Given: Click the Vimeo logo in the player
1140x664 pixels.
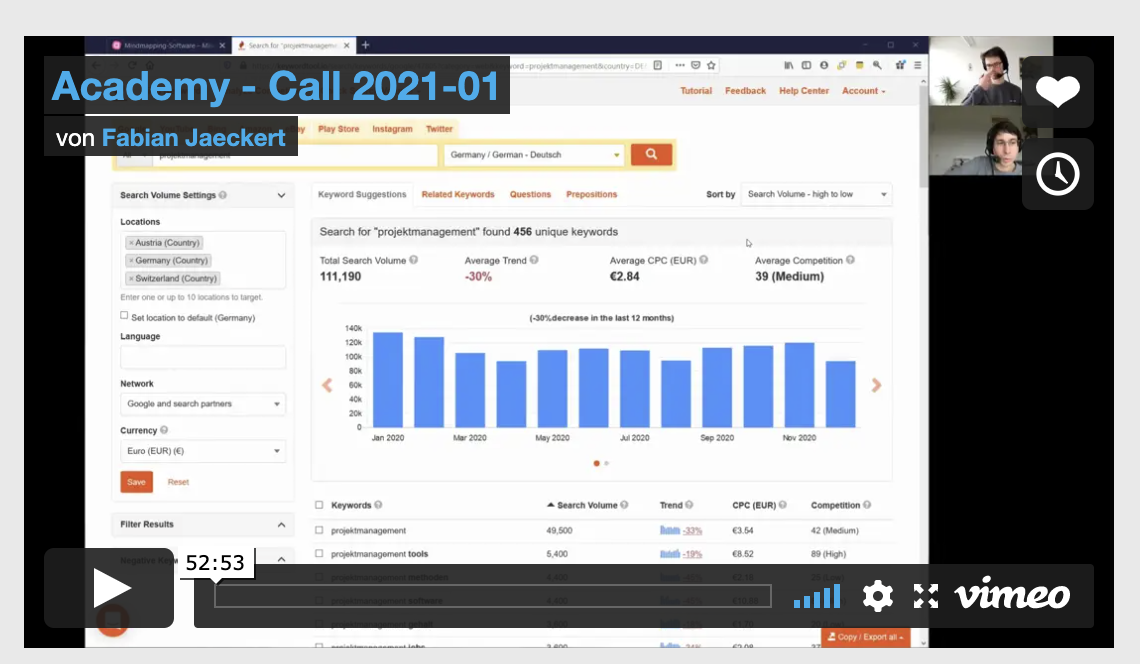Looking at the screenshot, I should click(1012, 596).
